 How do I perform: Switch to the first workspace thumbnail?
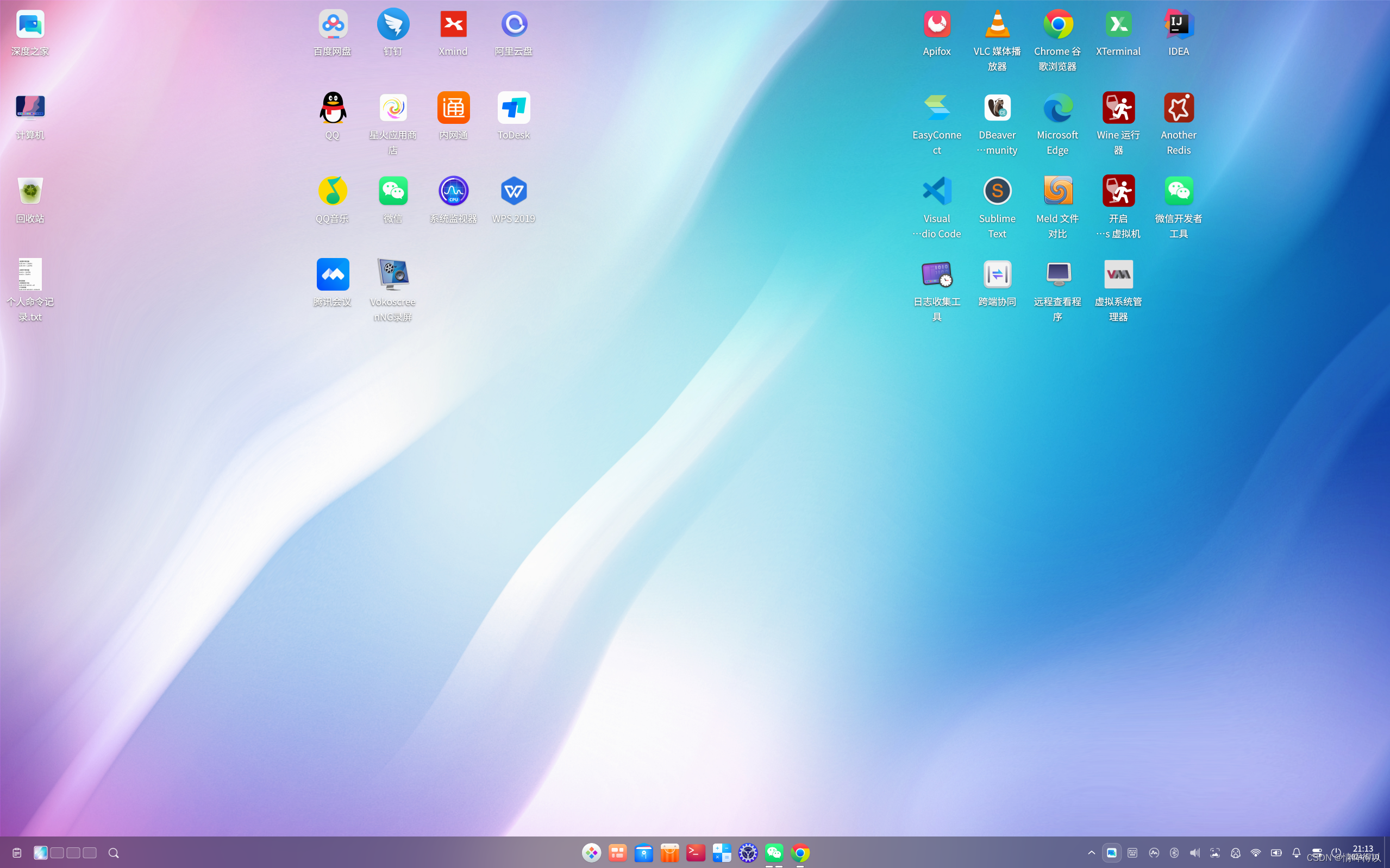coord(40,853)
